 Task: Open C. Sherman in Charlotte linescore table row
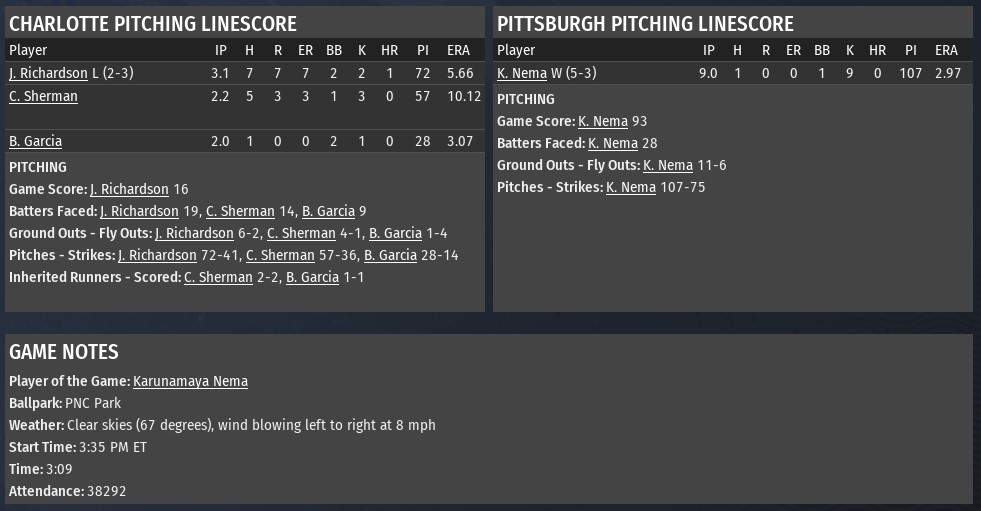(43, 96)
